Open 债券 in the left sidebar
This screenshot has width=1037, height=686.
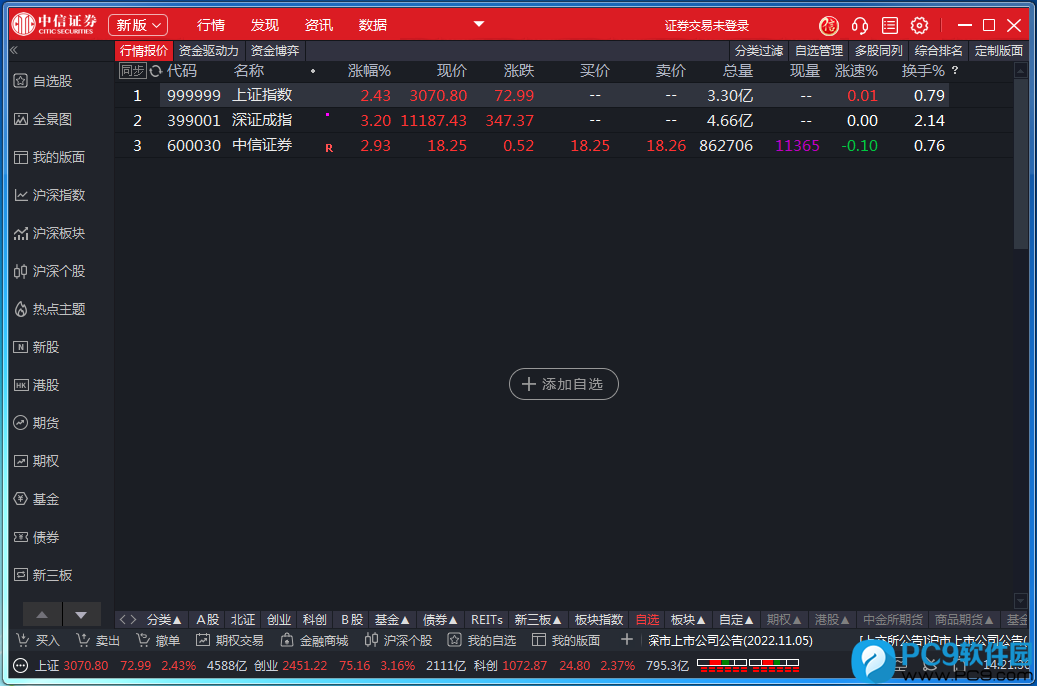tap(36, 537)
